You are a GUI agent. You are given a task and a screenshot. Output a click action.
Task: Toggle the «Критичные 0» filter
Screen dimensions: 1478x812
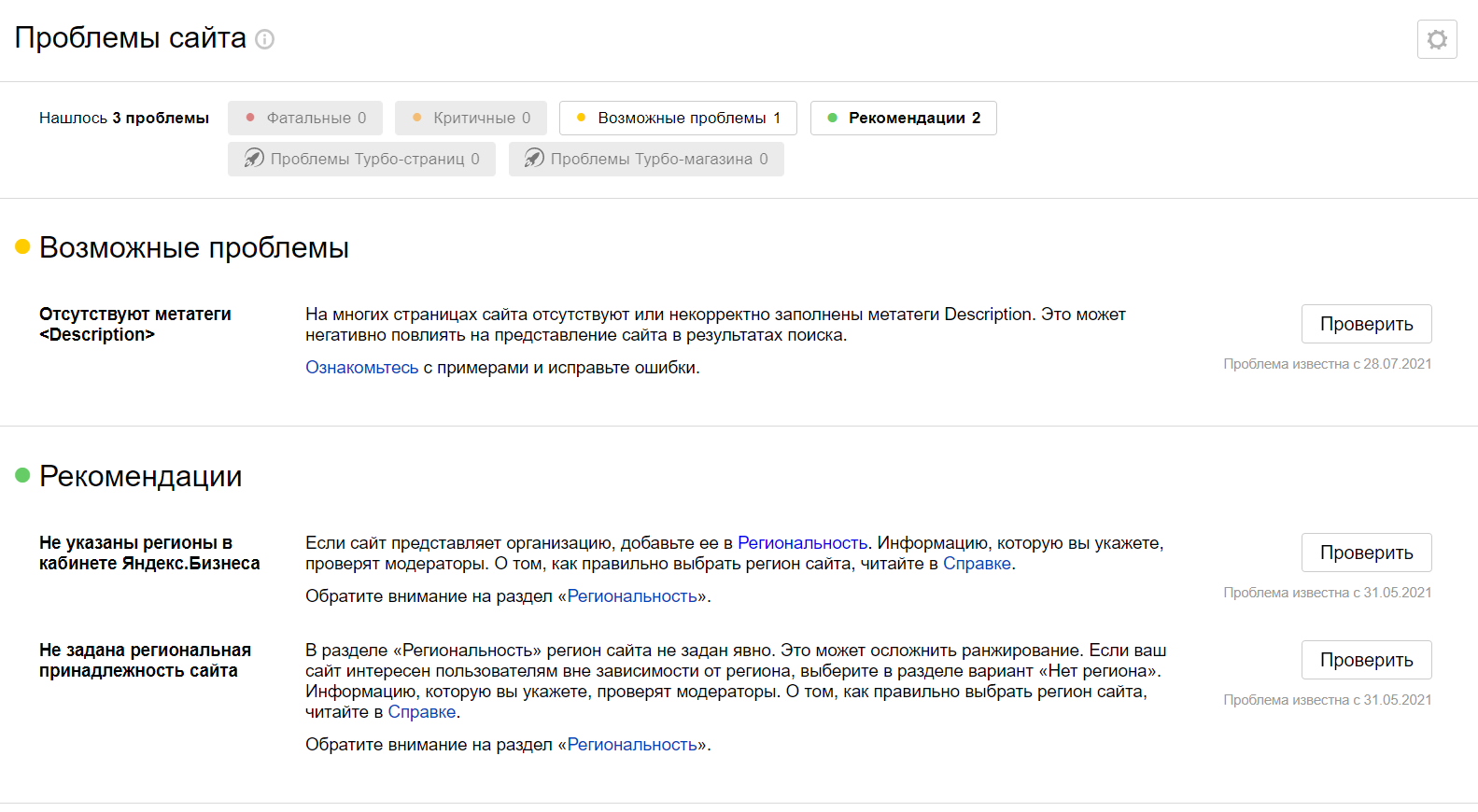click(471, 119)
